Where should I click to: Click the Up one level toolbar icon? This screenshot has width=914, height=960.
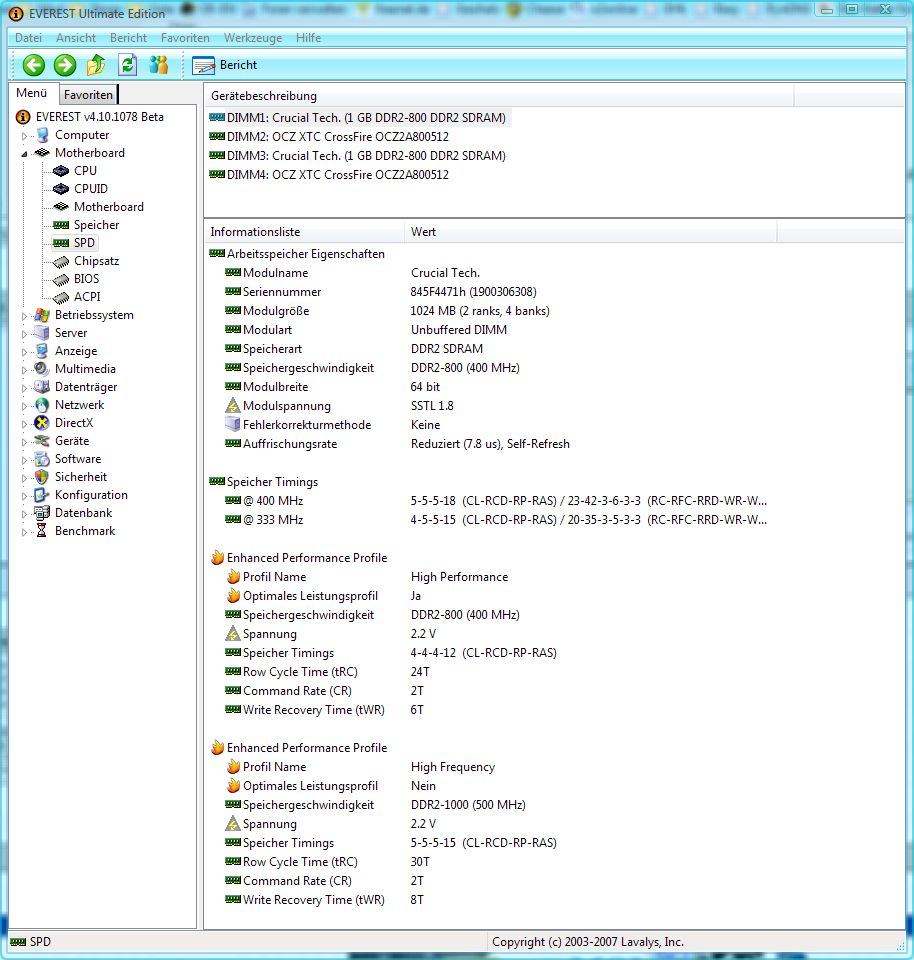point(96,65)
